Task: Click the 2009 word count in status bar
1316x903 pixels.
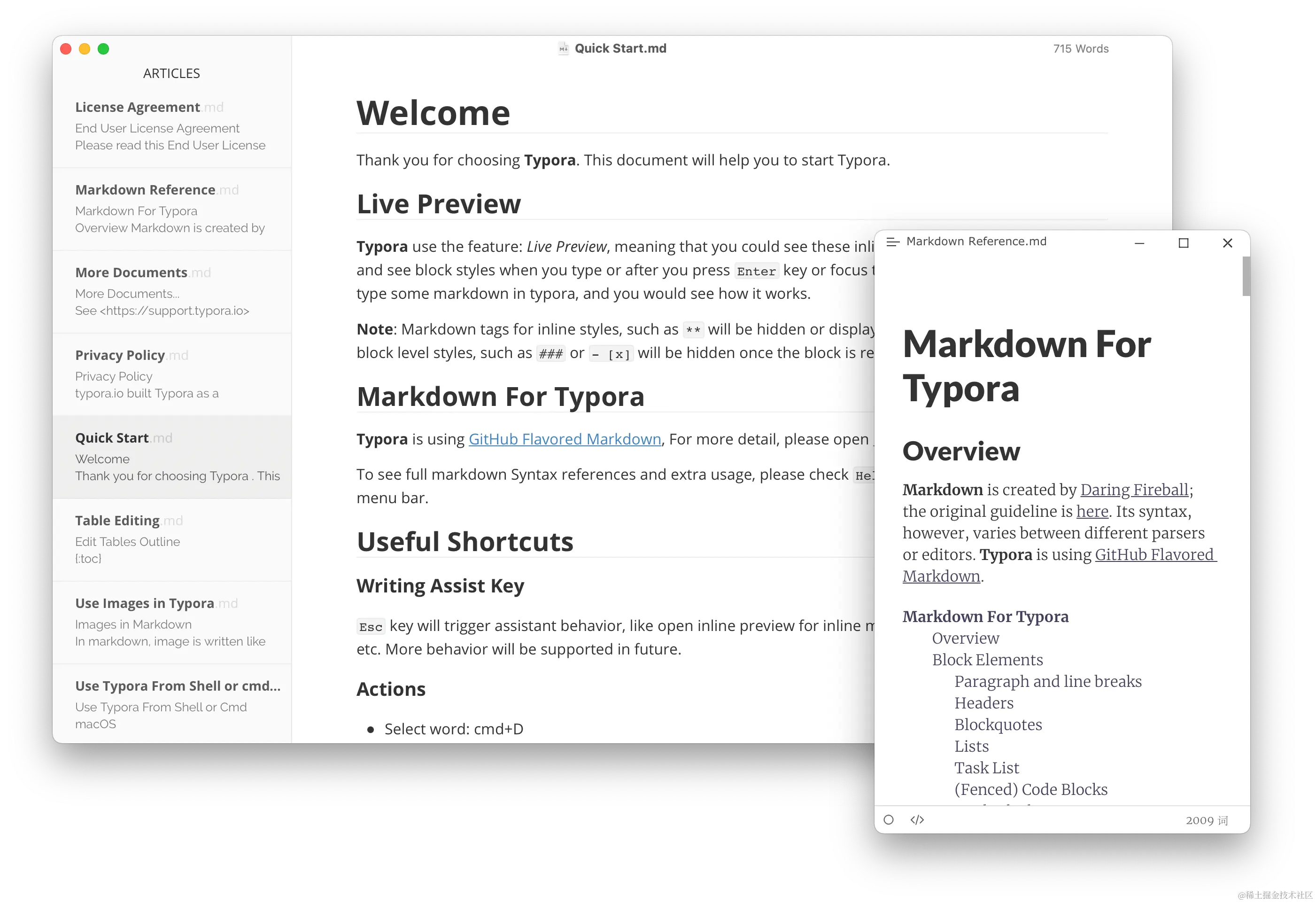Action: [x=1206, y=820]
